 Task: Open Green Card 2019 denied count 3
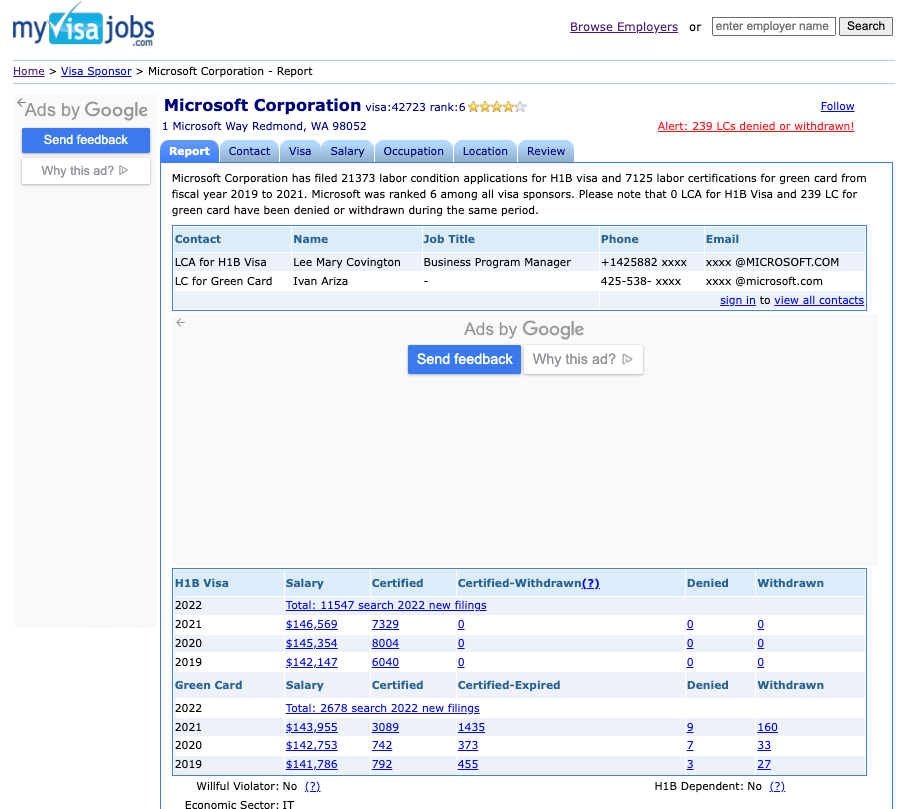pyautogui.click(x=690, y=764)
